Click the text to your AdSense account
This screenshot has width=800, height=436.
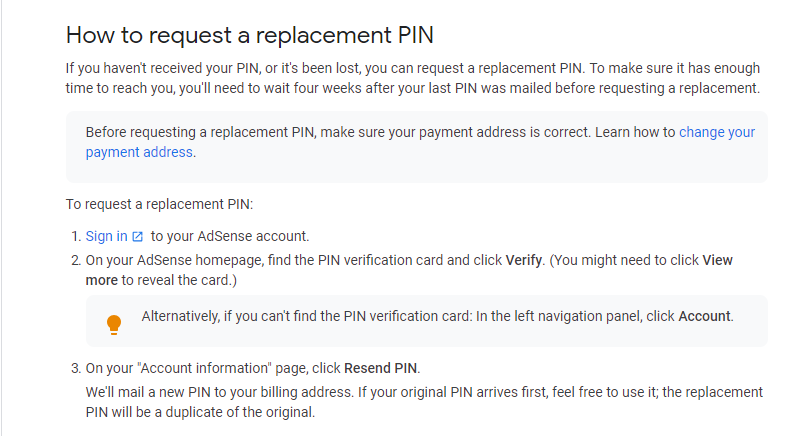tap(230, 236)
